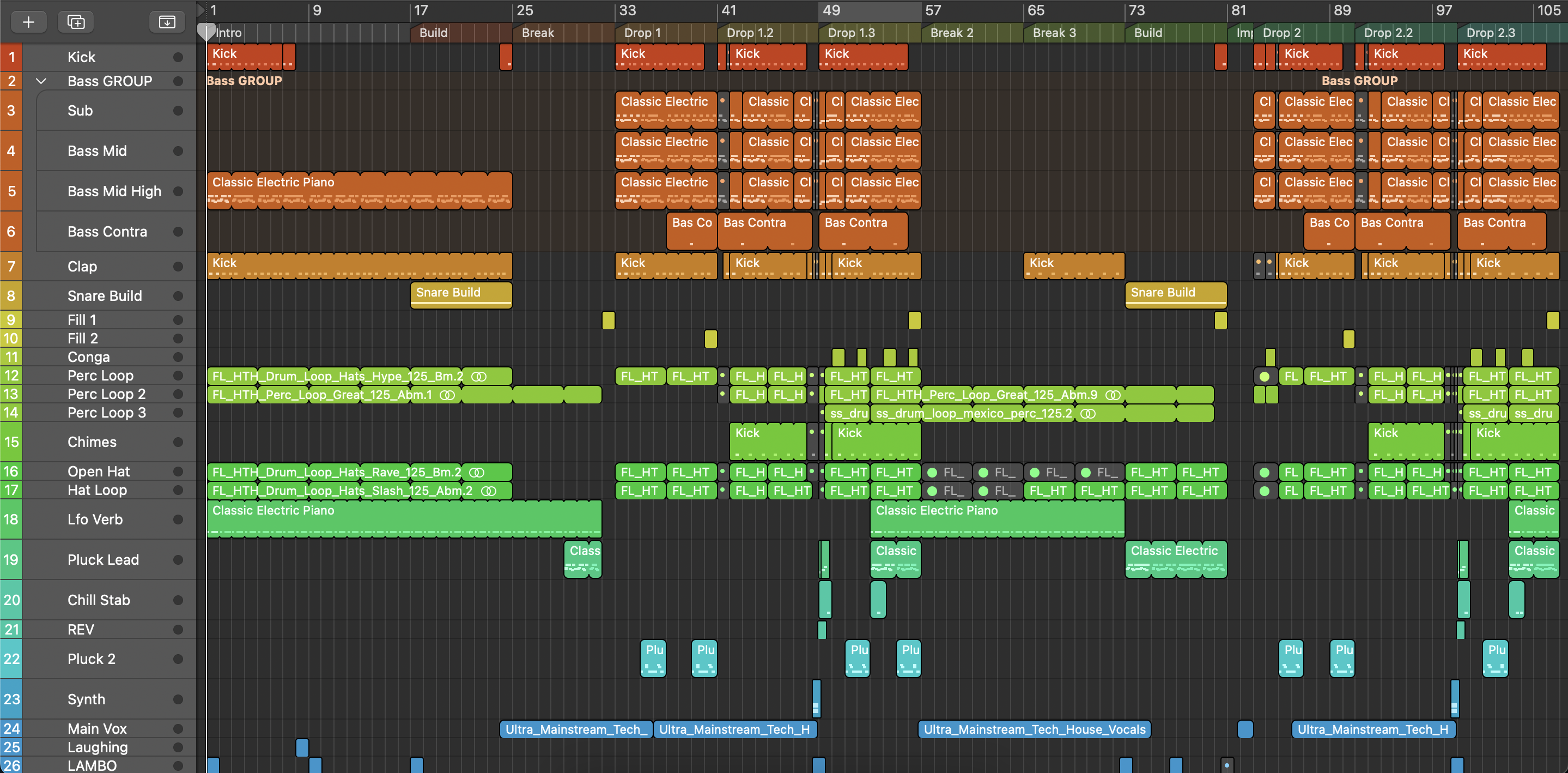Select the Classic Electric Piano region on Bass Mid High
1568x773 pixels.
click(x=359, y=191)
